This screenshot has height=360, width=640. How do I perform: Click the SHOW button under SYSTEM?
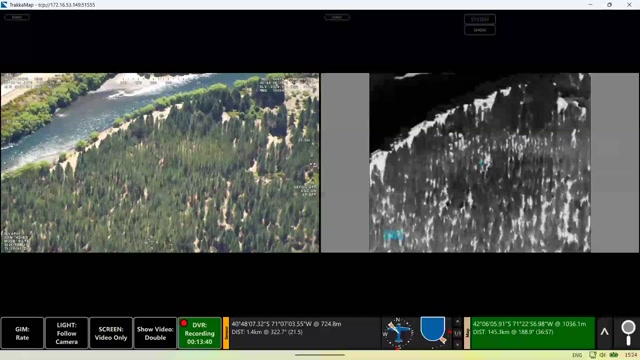click(480, 30)
